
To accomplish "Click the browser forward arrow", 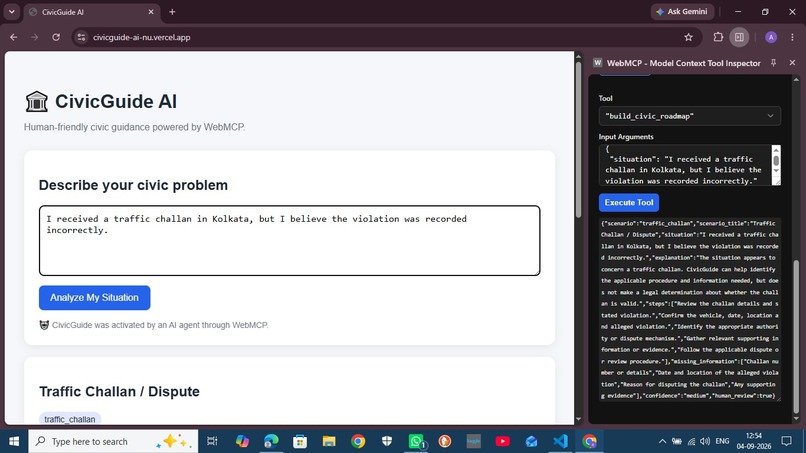I will click(x=34, y=37).
